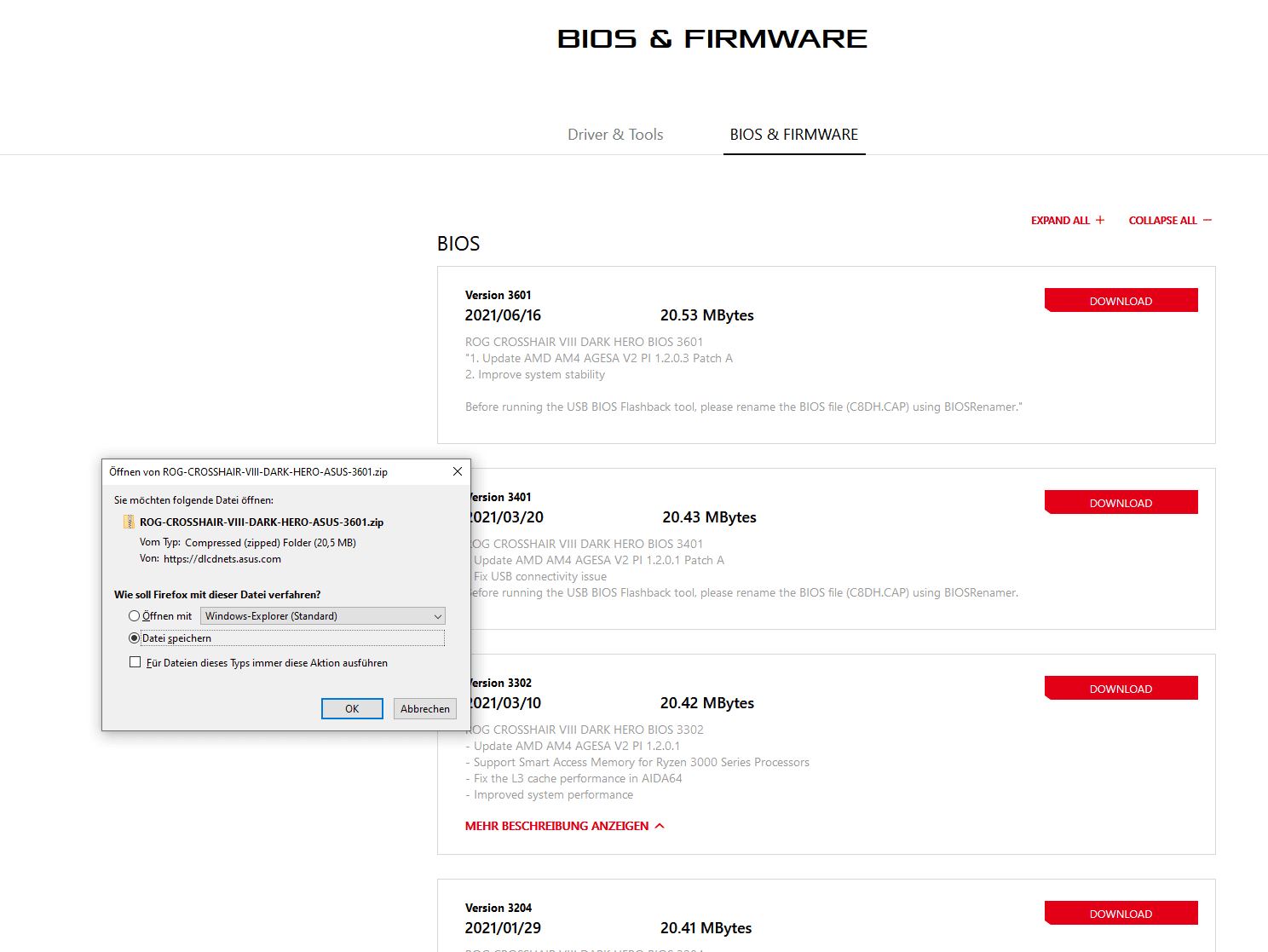
Task: Download BIOS version 3601
Action: click(x=1121, y=301)
